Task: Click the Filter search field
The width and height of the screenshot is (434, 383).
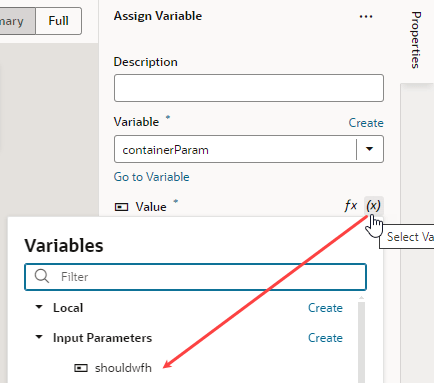Action: [x=195, y=277]
